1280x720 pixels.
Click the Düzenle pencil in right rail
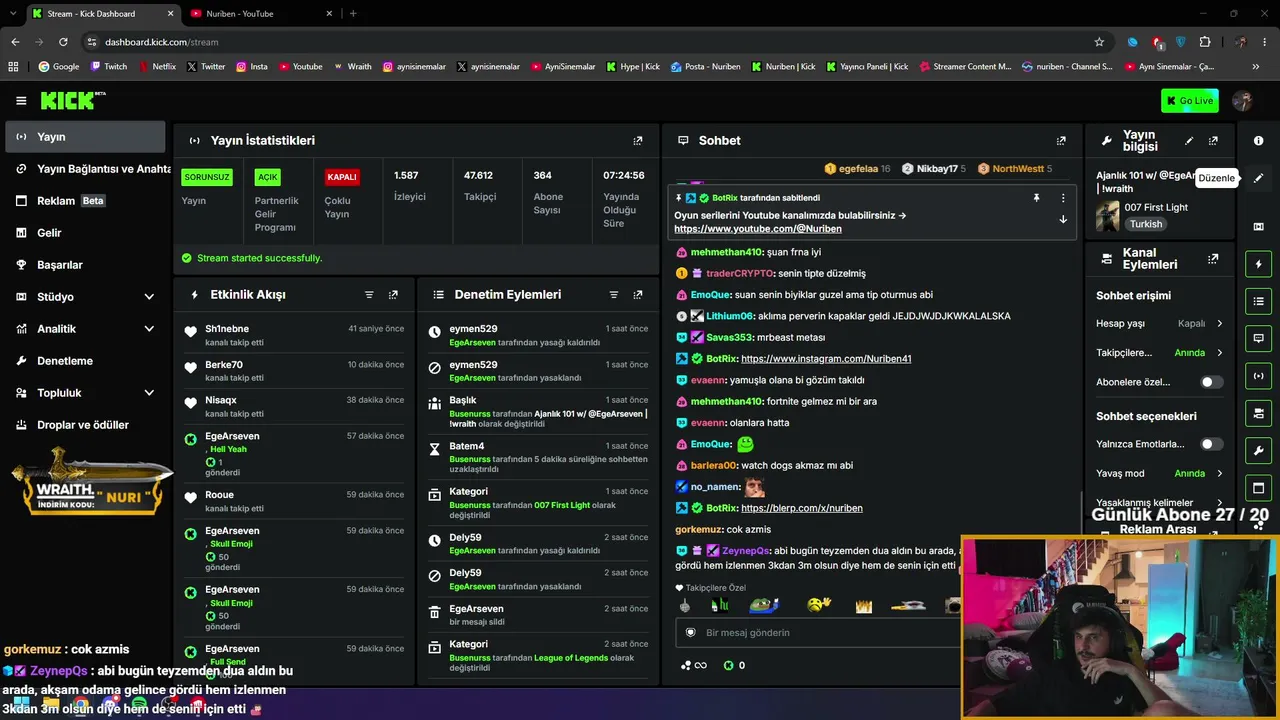point(1258,178)
